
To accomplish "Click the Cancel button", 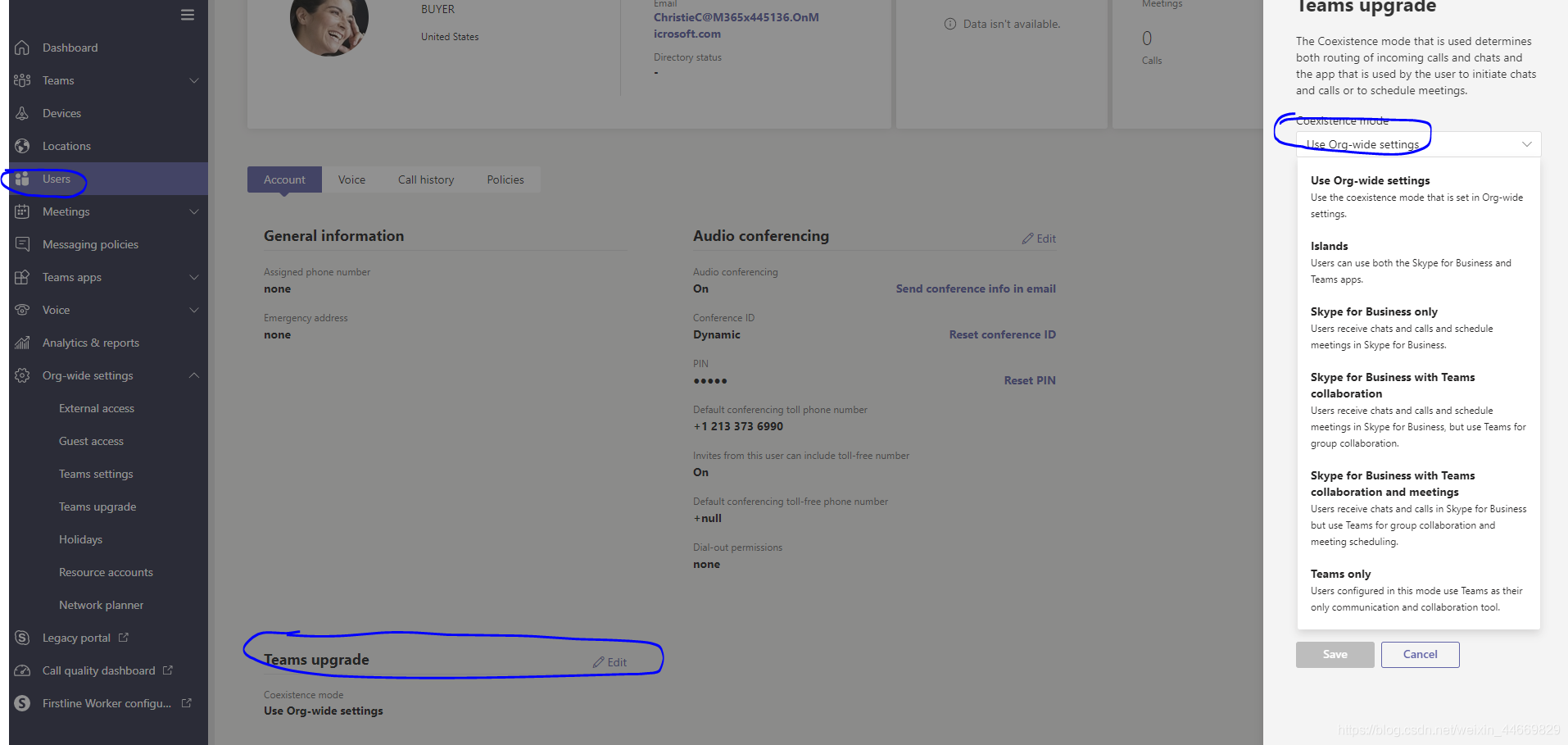I will (1420, 654).
